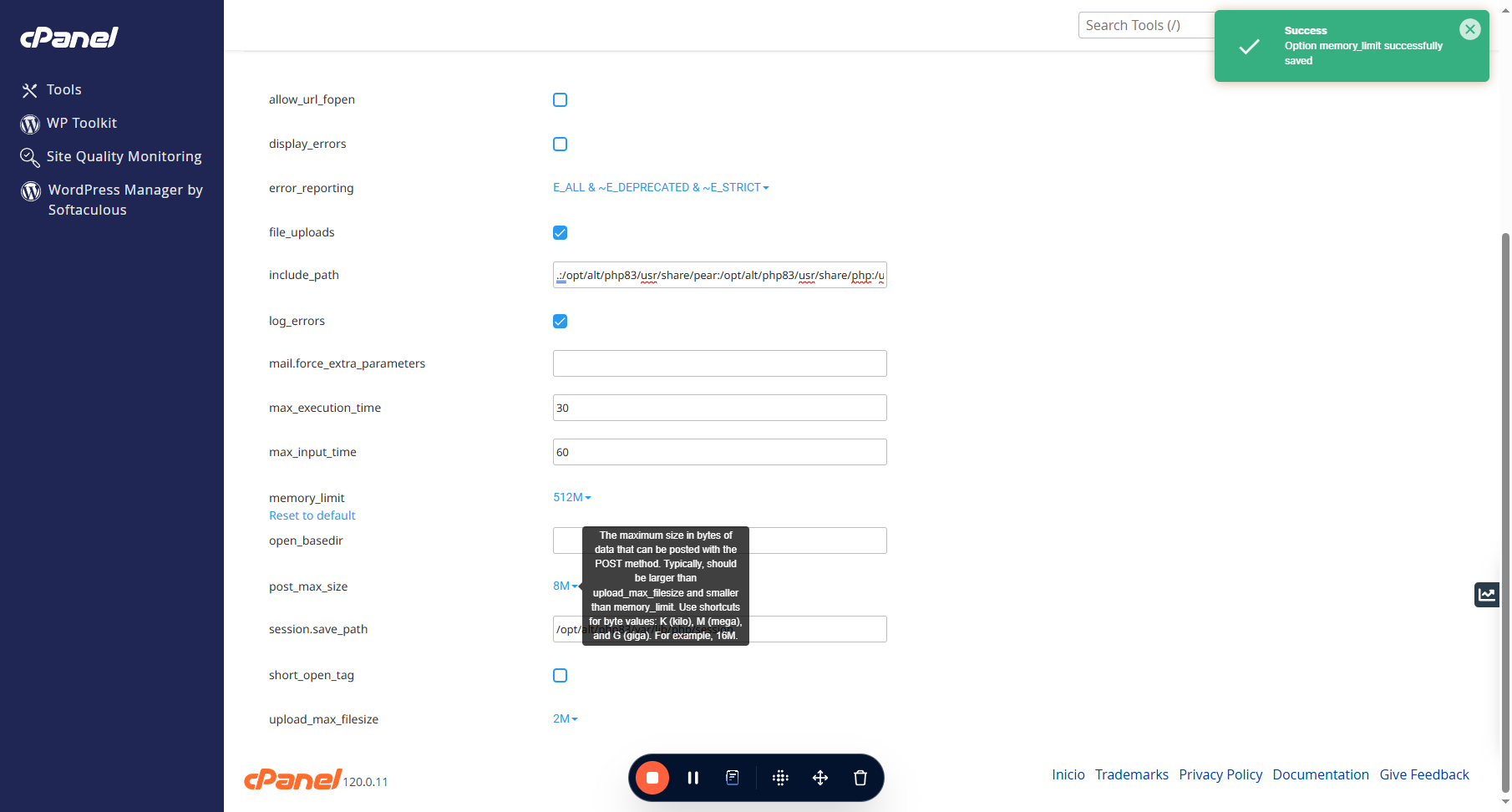Screen dimensions: 1512x812
Task: Open the Documentation footer link
Action: [x=1321, y=775]
